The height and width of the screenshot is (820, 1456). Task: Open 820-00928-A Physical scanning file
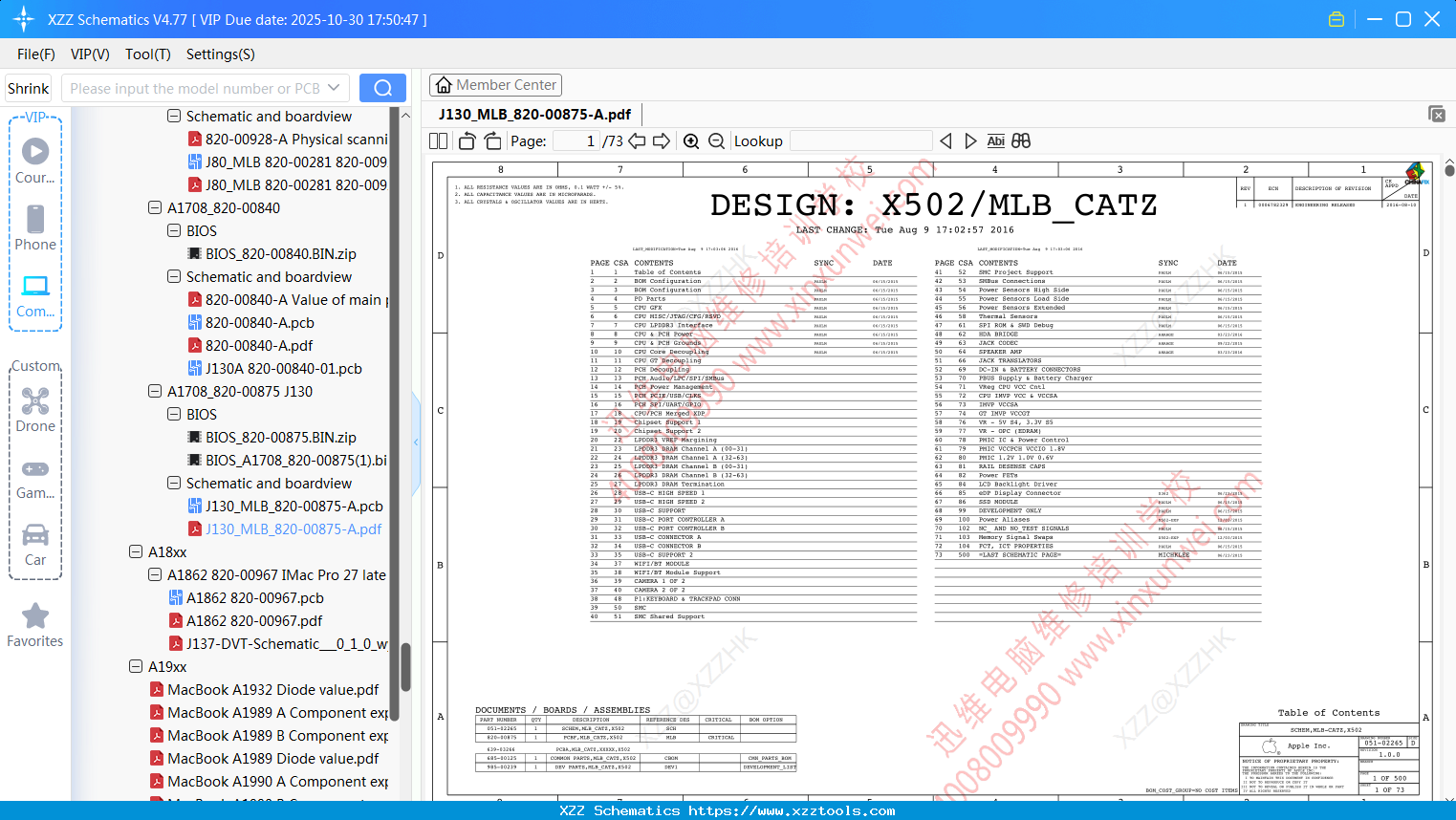click(x=288, y=139)
